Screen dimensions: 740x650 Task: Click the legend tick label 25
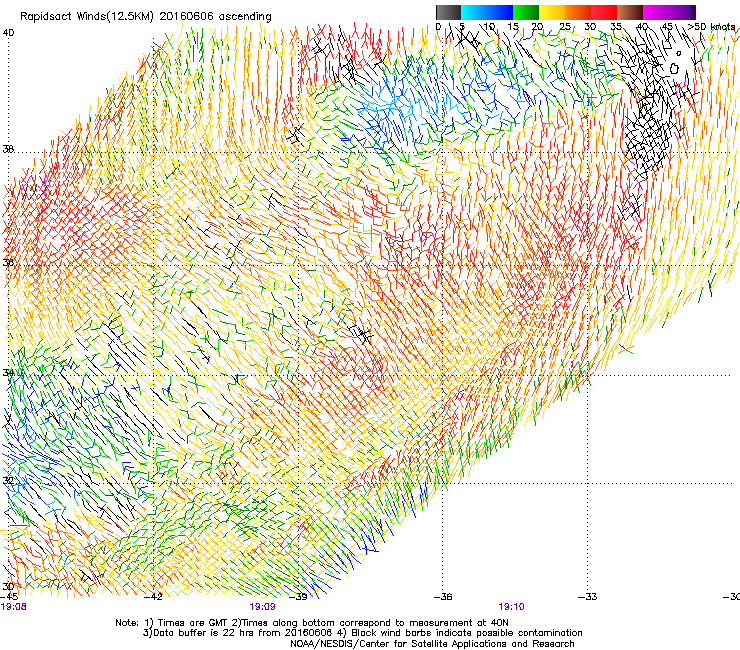point(565,27)
